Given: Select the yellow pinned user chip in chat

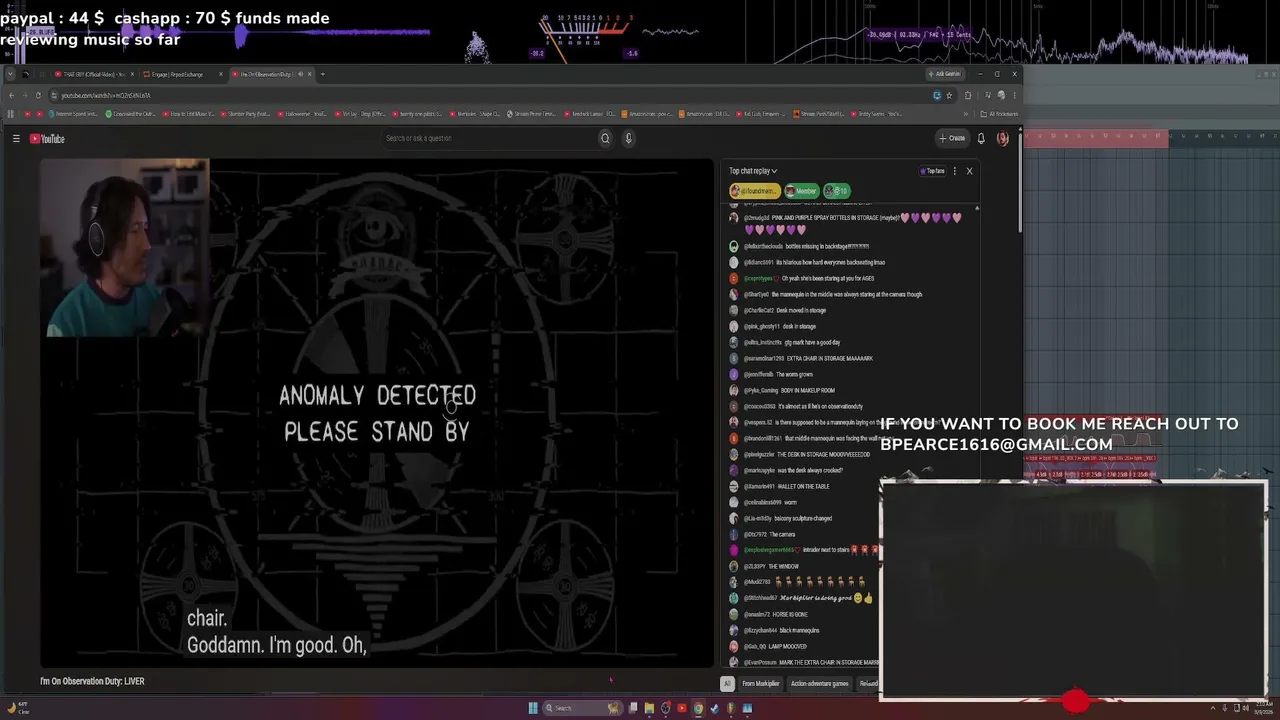Looking at the screenshot, I should coord(754,191).
